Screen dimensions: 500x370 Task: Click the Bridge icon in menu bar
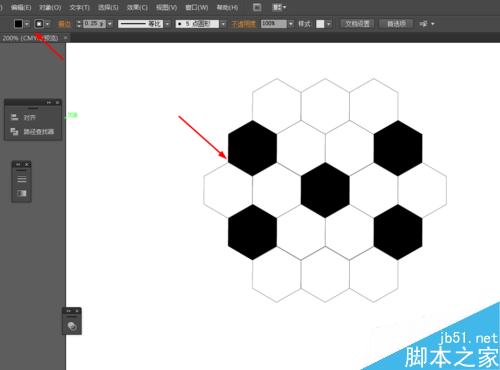pos(257,7)
